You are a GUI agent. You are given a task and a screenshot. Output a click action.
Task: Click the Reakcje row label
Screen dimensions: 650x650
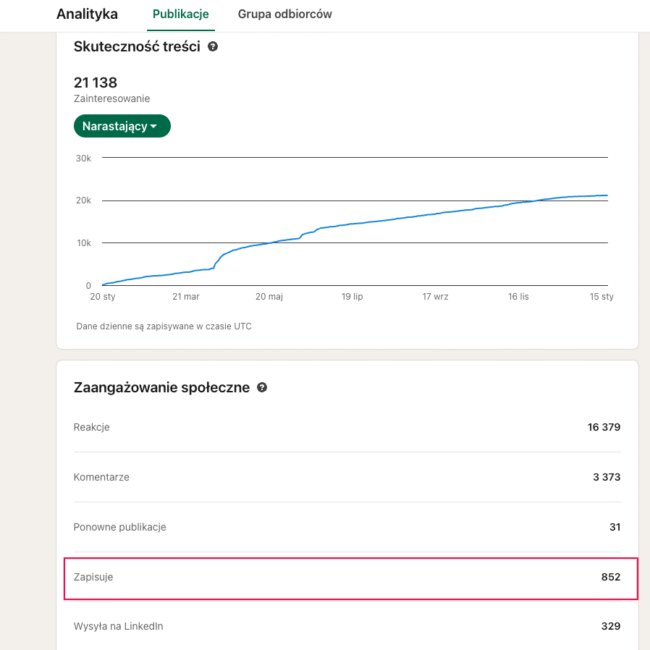coord(92,427)
